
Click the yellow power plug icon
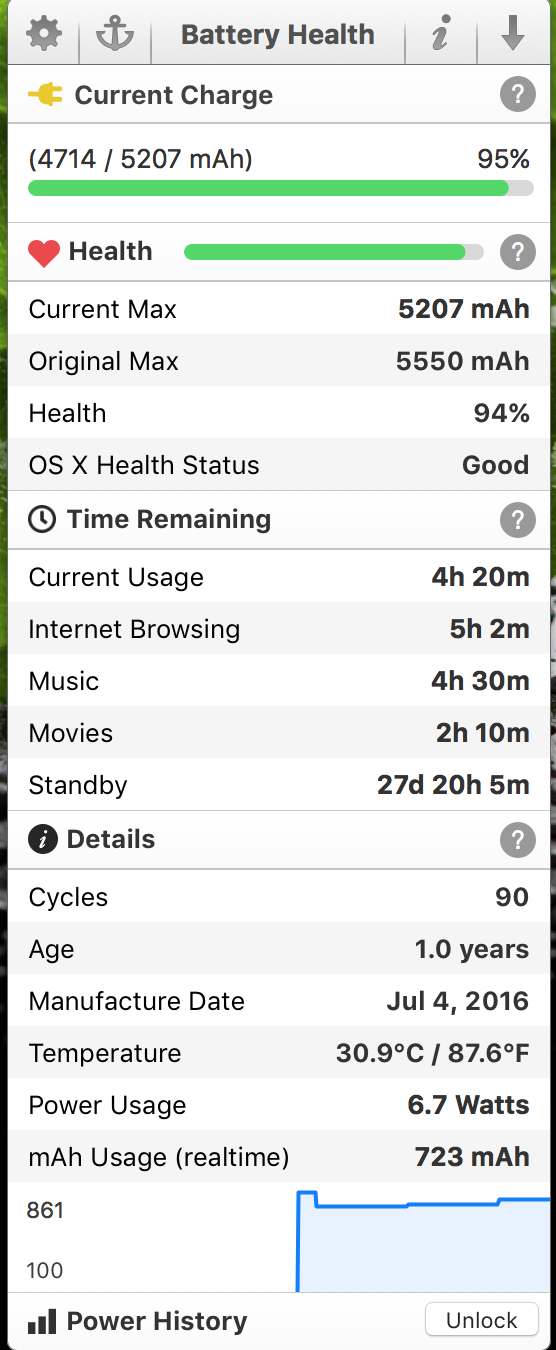coord(46,95)
